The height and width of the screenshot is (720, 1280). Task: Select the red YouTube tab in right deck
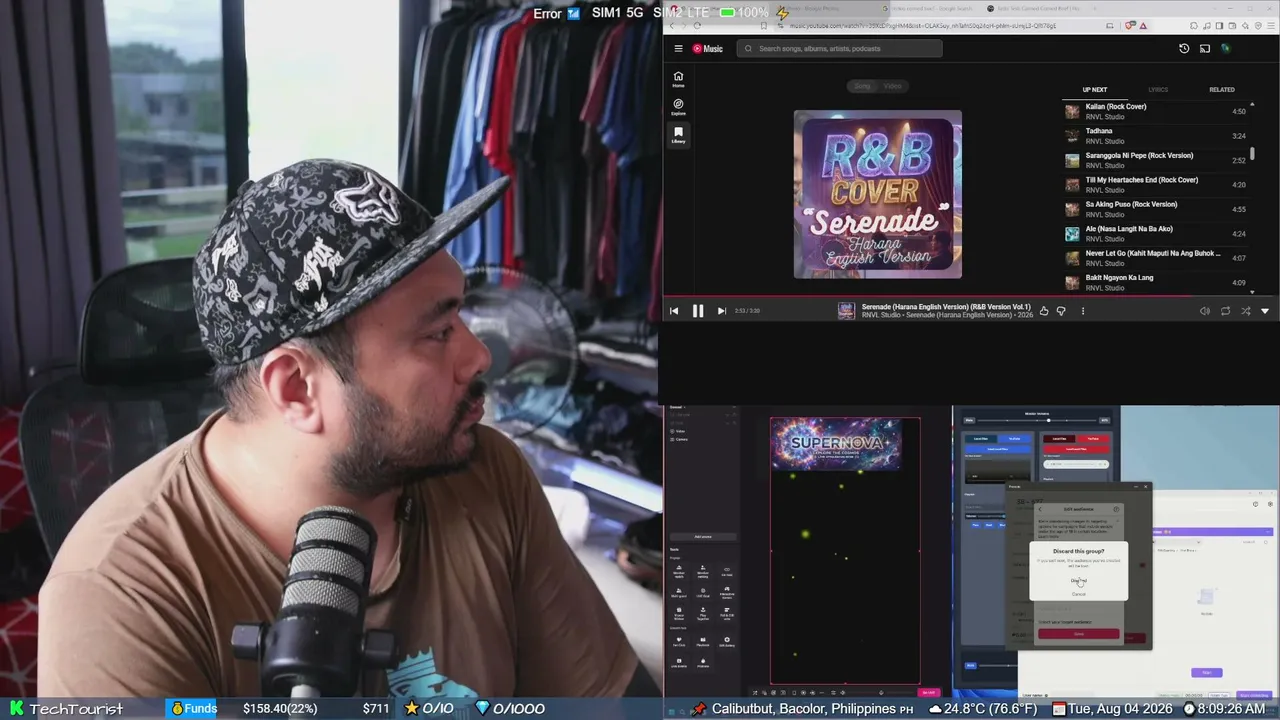tap(1093, 438)
